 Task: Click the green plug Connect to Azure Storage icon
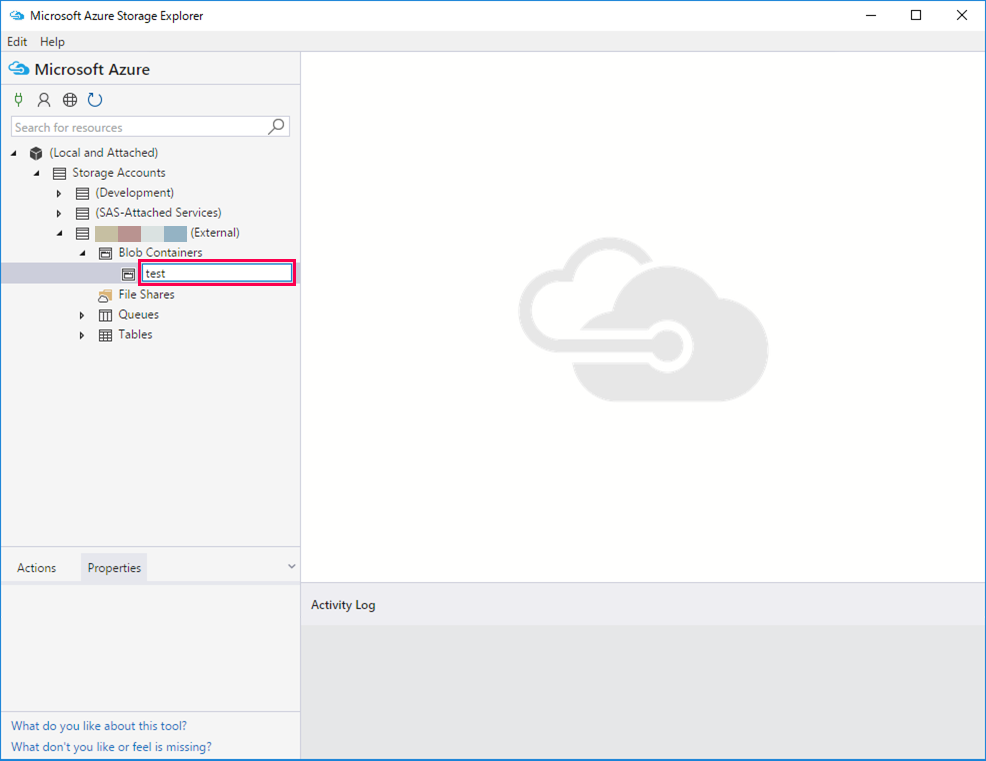(18, 99)
